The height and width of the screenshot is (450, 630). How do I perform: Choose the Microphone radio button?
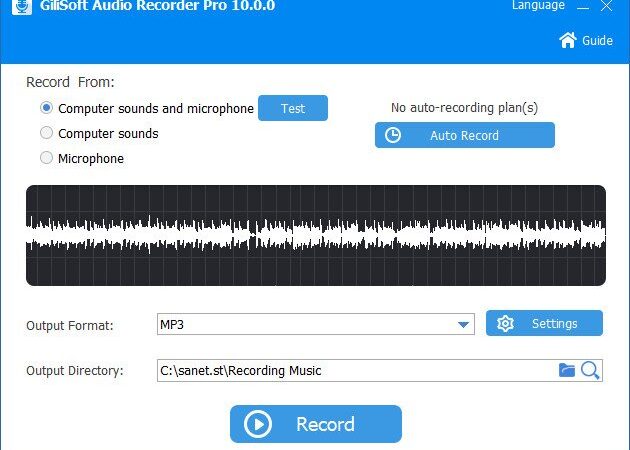click(46, 158)
